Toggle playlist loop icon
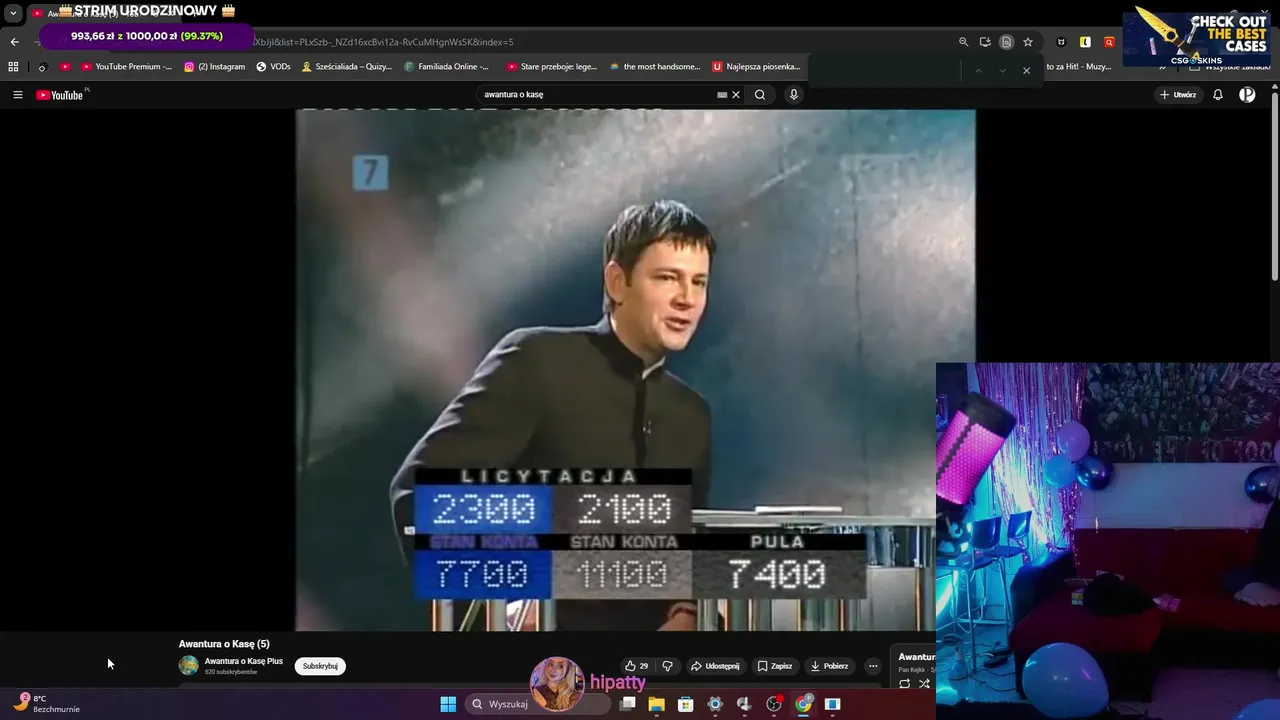This screenshot has height=720, width=1280. tap(904, 684)
